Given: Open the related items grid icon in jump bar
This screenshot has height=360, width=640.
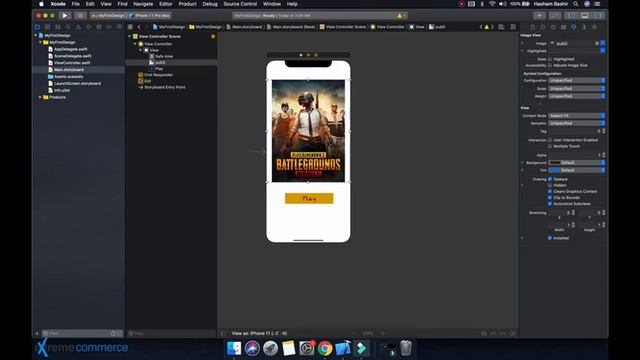Looking at the screenshot, I should coord(130,27).
